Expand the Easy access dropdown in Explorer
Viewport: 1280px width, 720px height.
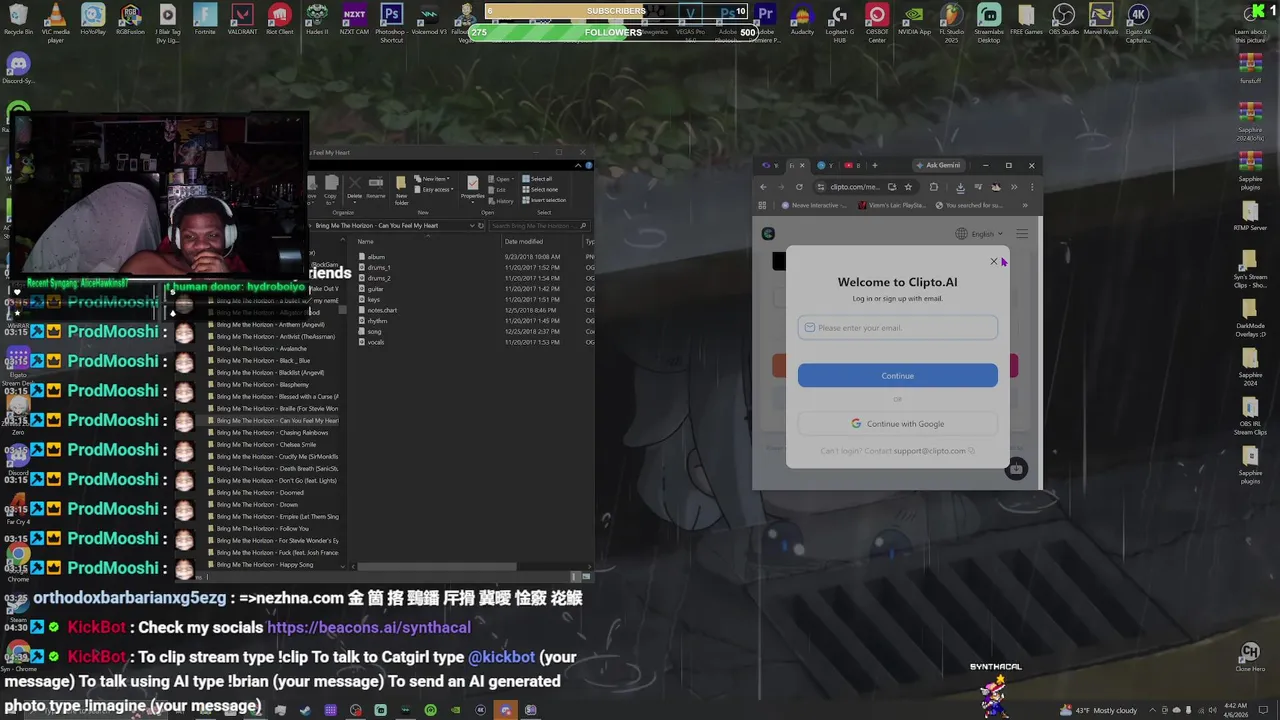pos(435,189)
